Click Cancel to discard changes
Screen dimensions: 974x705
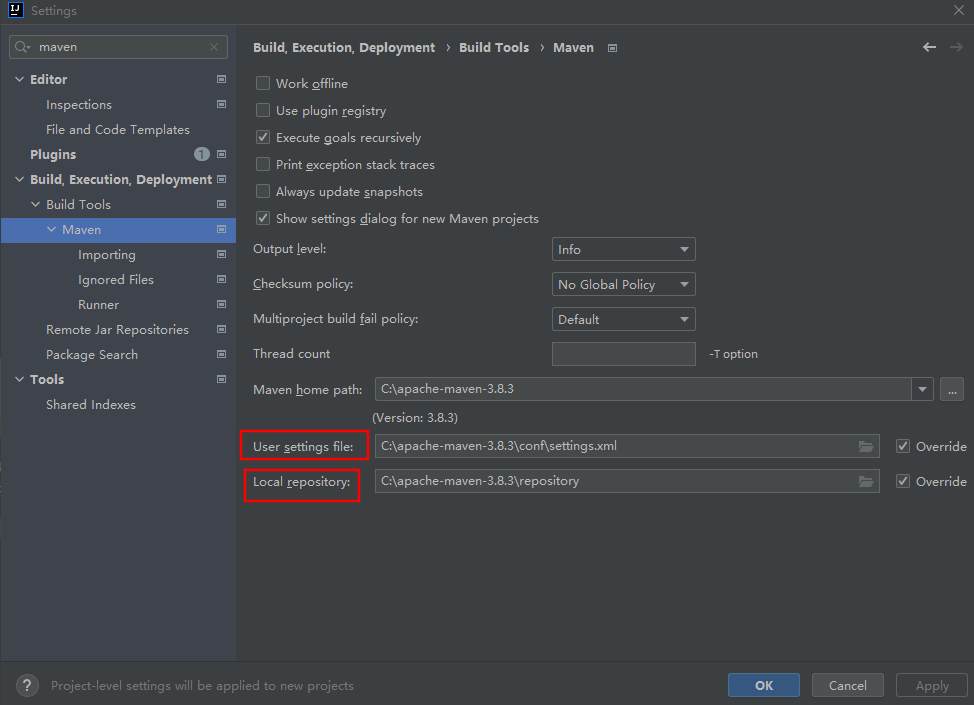click(x=848, y=685)
